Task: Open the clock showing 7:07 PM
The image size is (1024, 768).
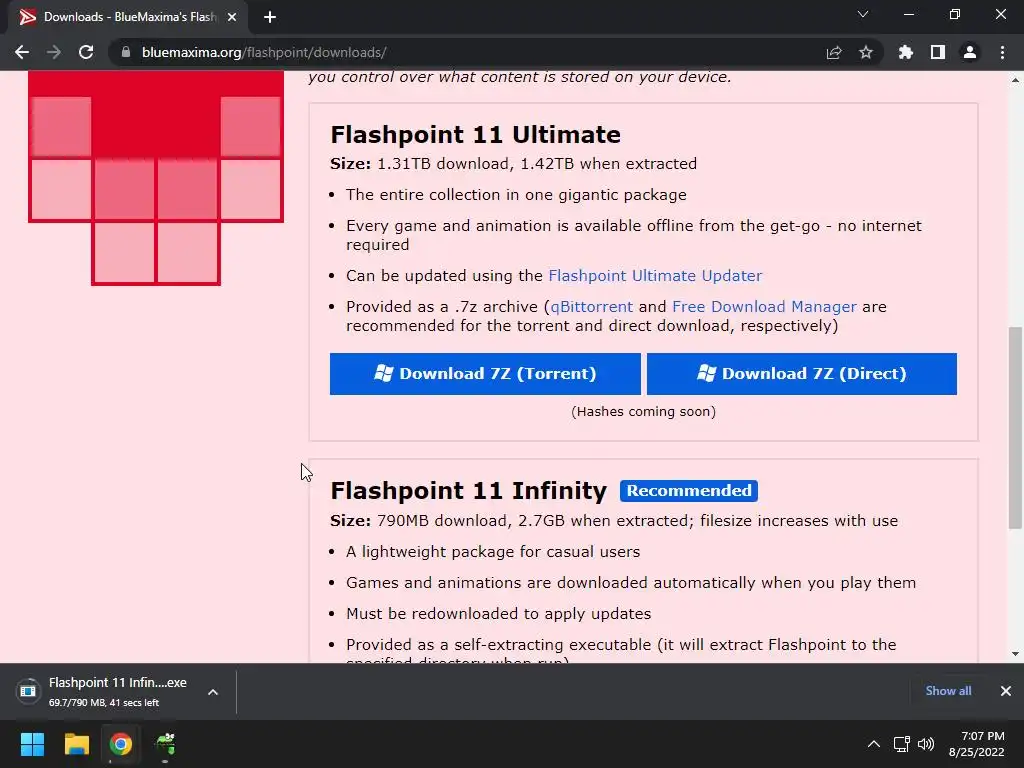Action: (x=977, y=744)
